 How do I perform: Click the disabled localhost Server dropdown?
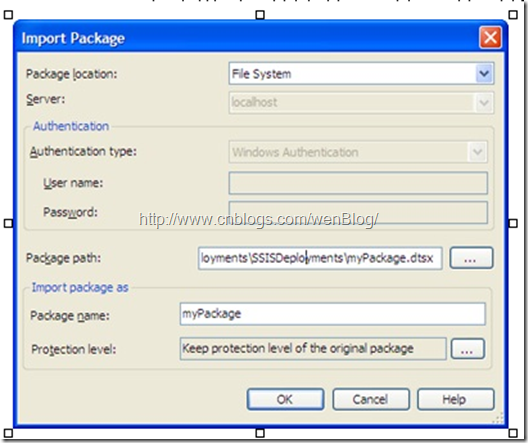point(361,102)
